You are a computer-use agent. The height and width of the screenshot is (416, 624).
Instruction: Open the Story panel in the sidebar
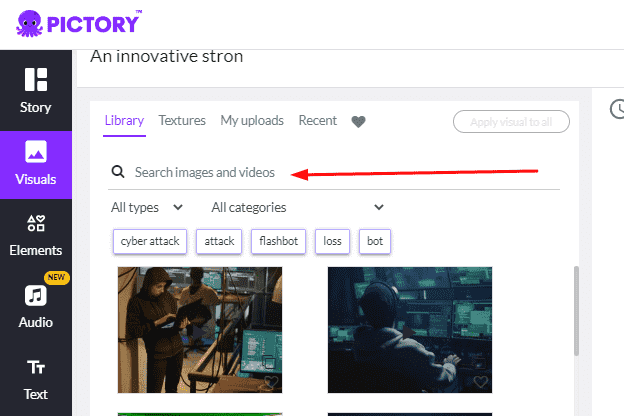coord(36,91)
